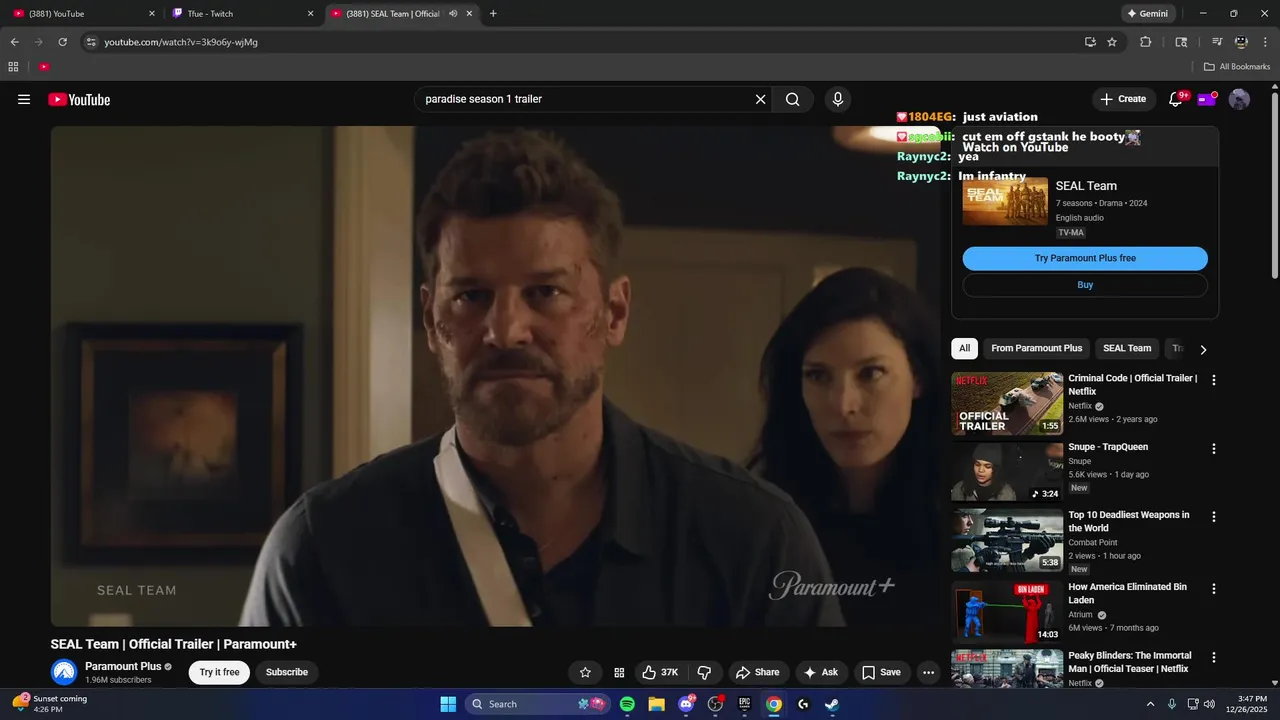Click Try Paramount Plus free button

click(1085, 258)
